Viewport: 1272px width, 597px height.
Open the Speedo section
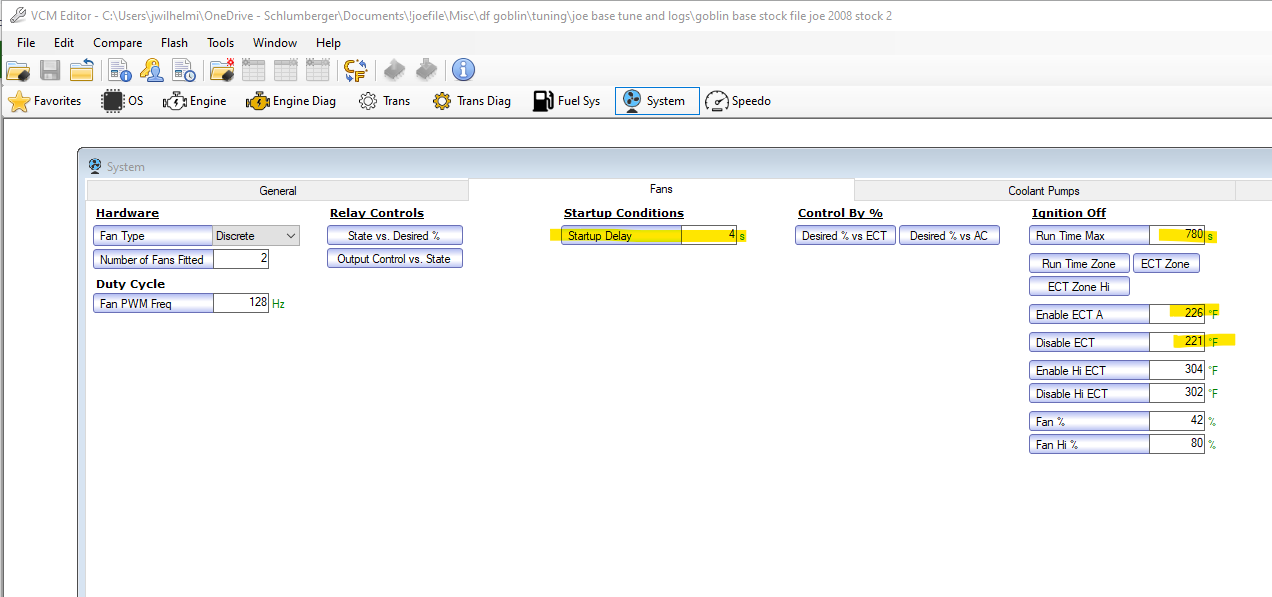(x=739, y=101)
